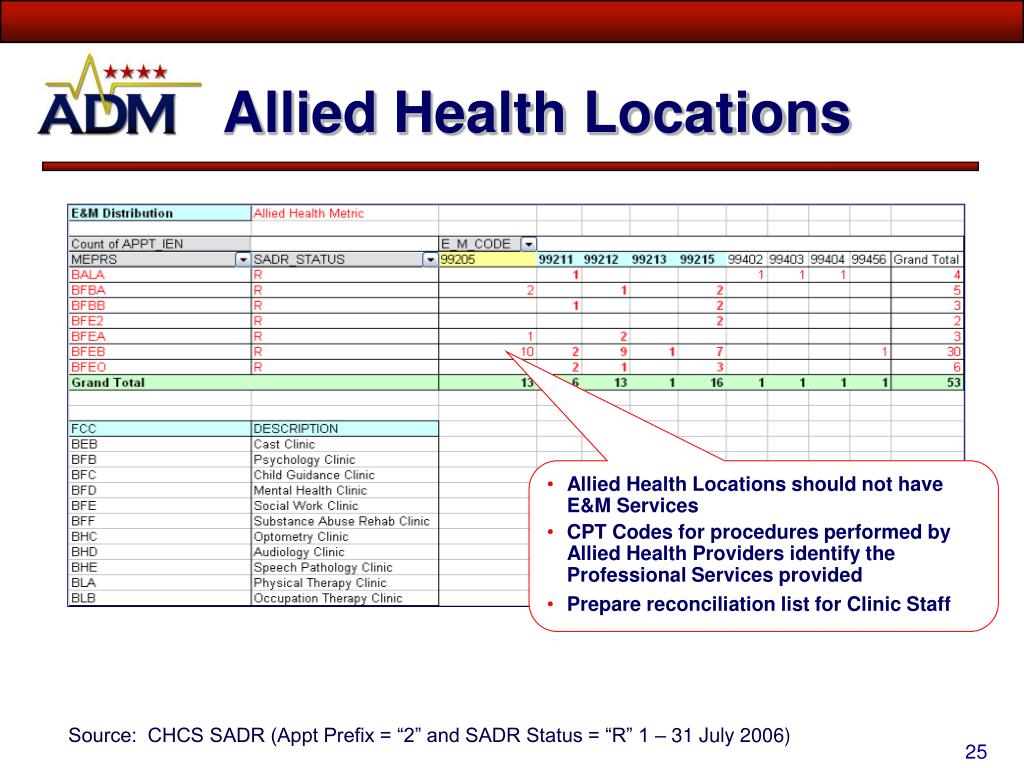
Task: Select 'Substance Abuse Rehab Clinic' description
Action: point(344,521)
